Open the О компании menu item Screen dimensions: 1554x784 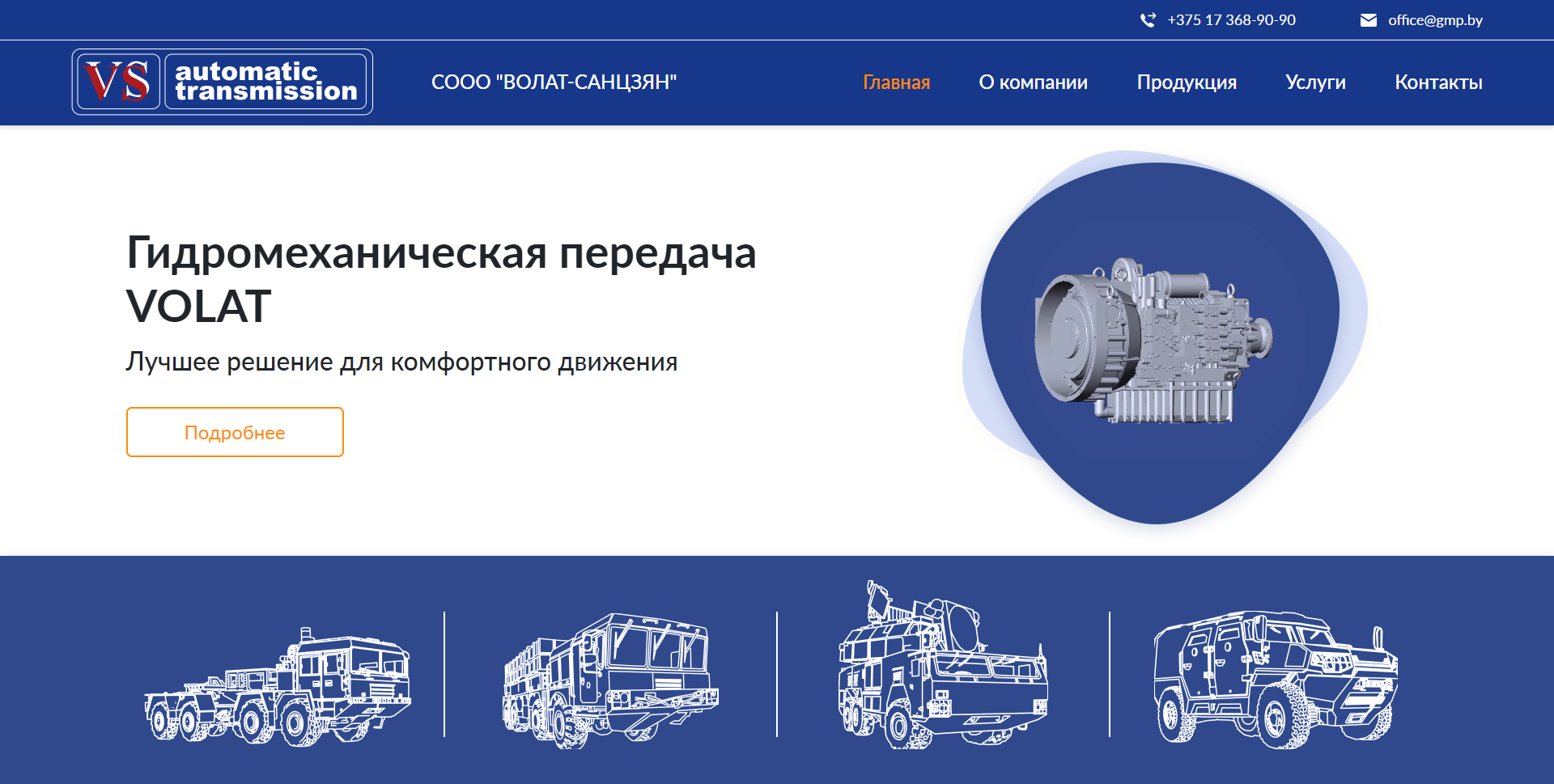point(1033,83)
